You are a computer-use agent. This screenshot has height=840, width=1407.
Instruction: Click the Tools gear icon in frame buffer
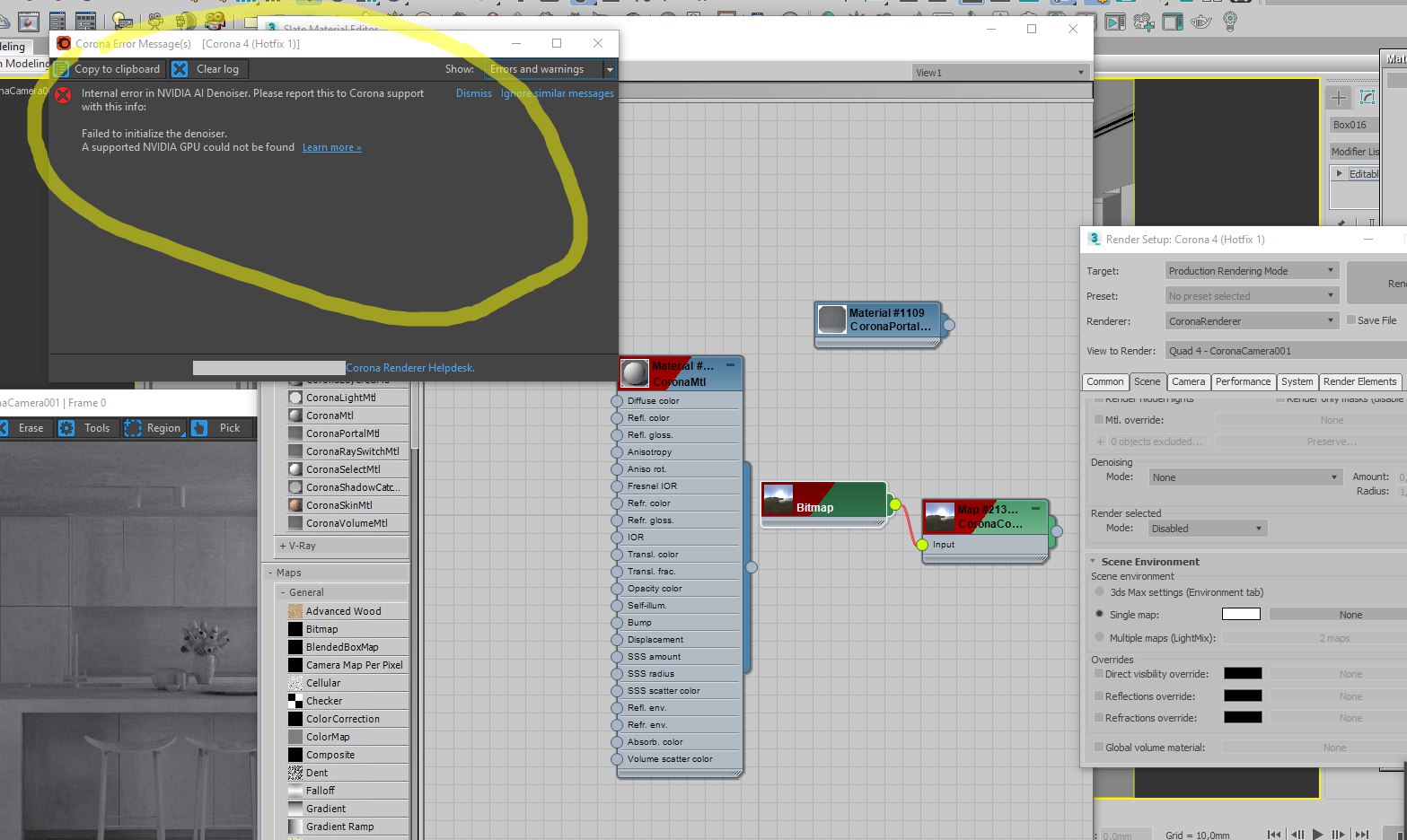point(66,428)
